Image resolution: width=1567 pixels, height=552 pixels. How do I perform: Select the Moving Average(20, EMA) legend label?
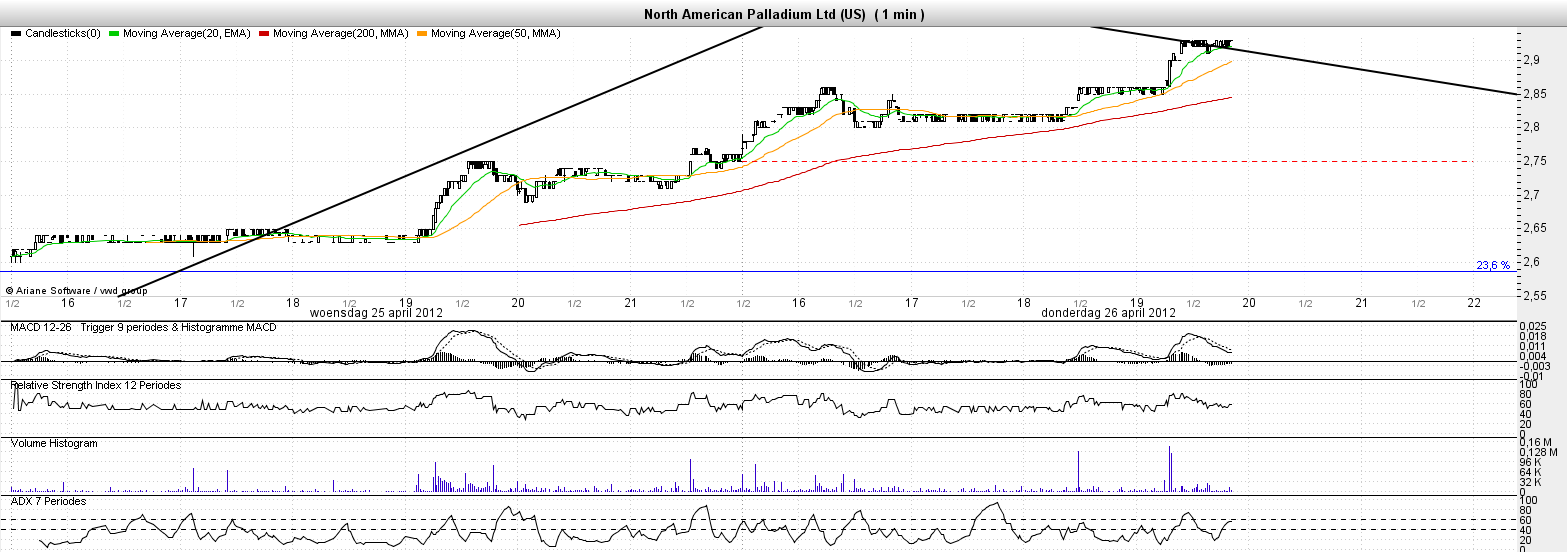(187, 34)
